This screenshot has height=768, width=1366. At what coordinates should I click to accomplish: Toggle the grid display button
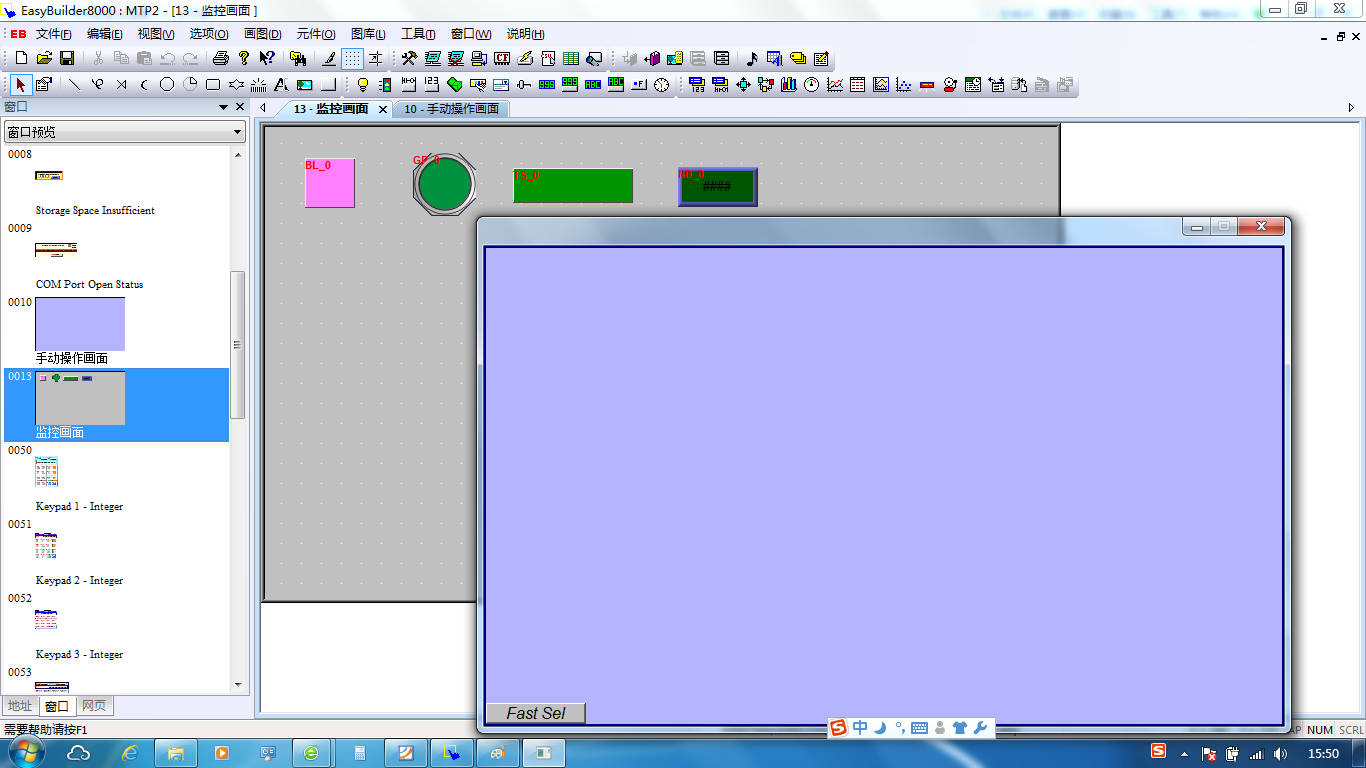(352, 59)
